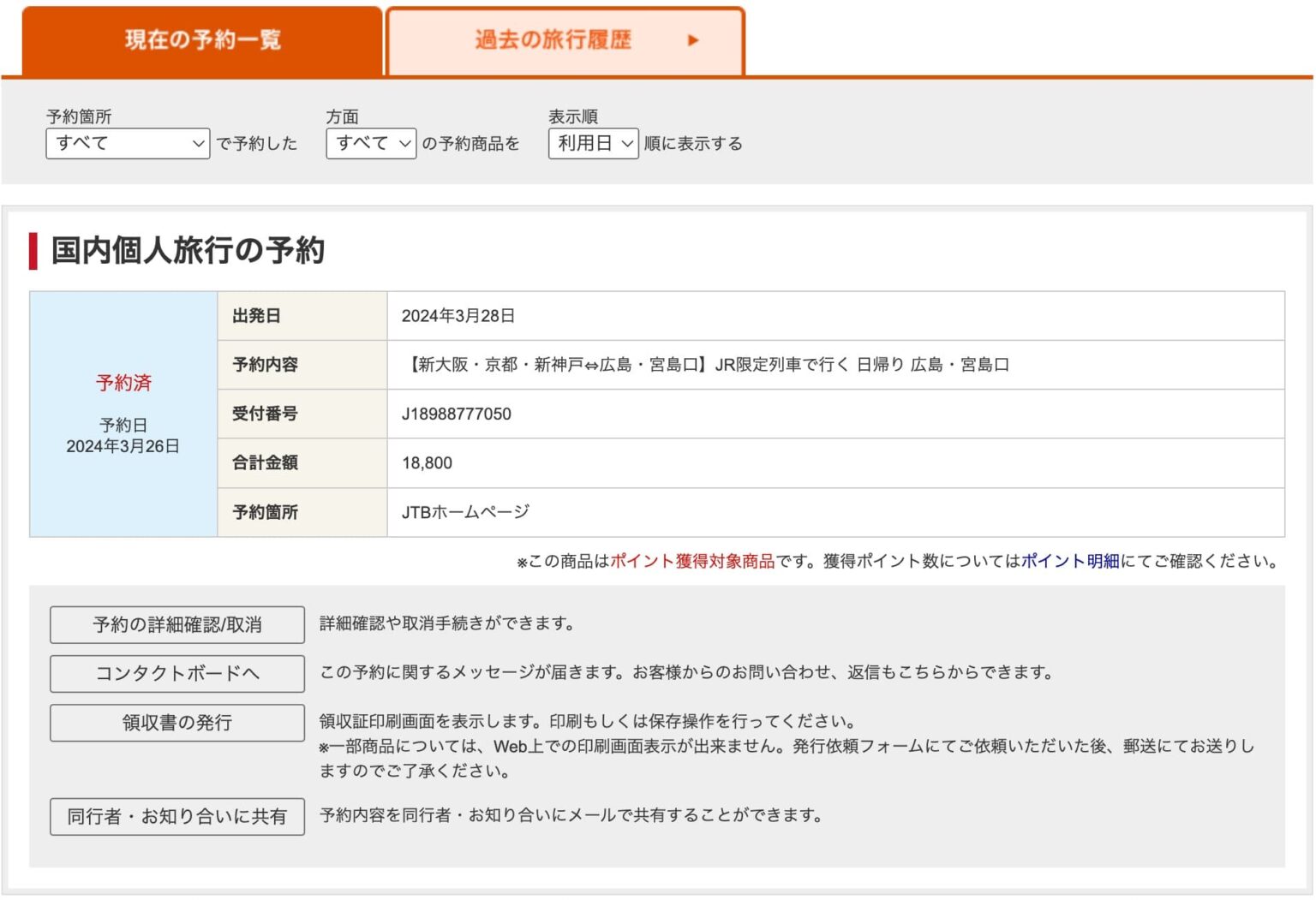Click the arrow icon on 過去の旅行履歴 tab
Viewport: 1316px width, 900px height.
[x=693, y=40]
